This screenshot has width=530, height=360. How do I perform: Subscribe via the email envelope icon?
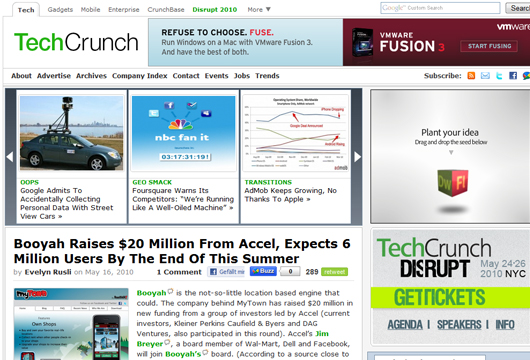tap(485, 76)
